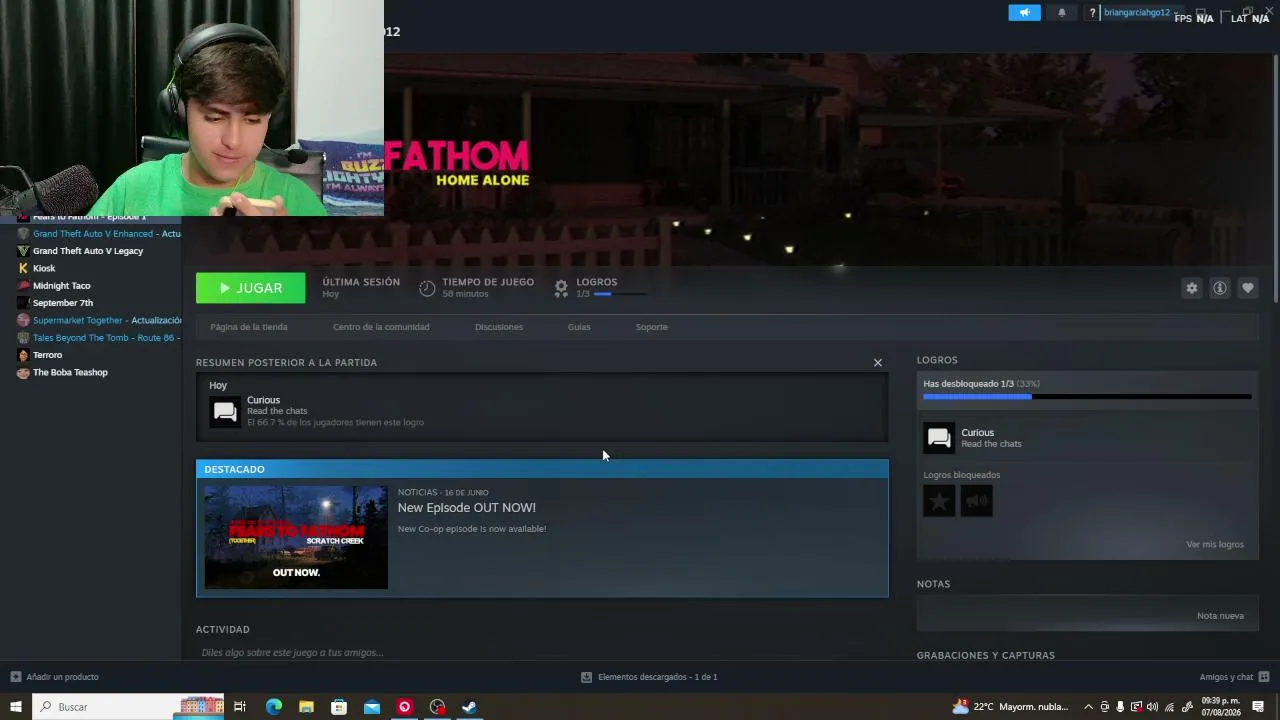Viewport: 1280px width, 720px height.
Task: Open the Windows Start menu
Action: click(x=16, y=707)
